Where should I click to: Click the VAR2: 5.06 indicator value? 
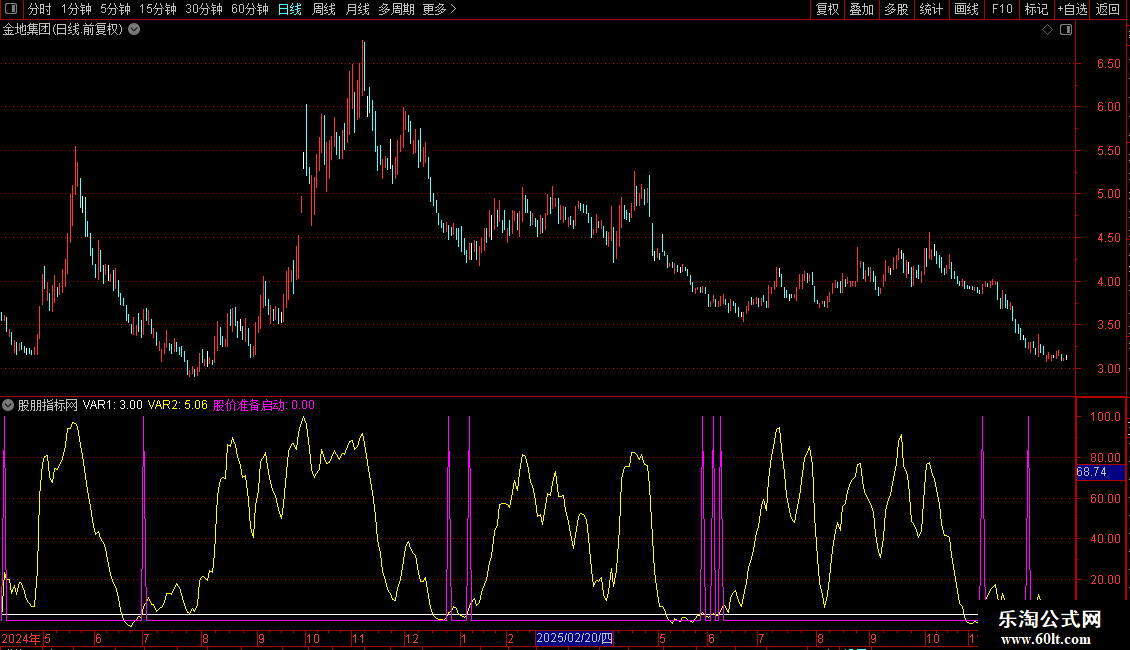point(177,405)
